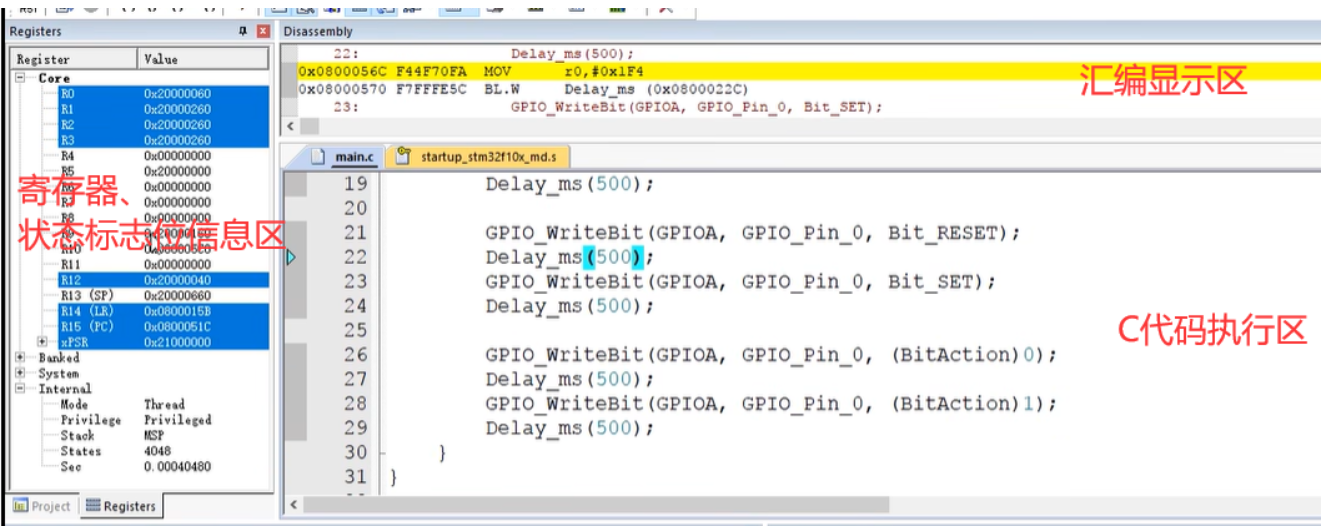Expand the xPSR register flags
The width and height of the screenshot is (1326, 527).
(41, 342)
